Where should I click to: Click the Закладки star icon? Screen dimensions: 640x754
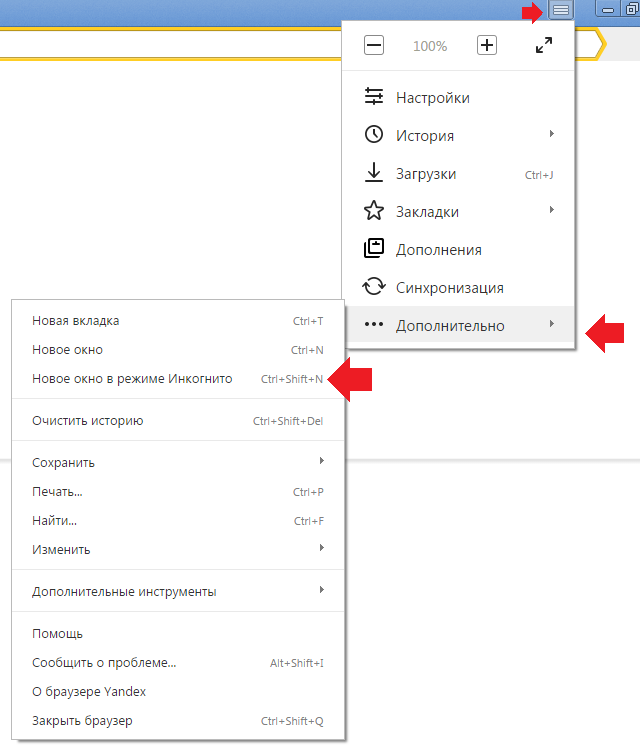pyautogui.click(x=374, y=211)
